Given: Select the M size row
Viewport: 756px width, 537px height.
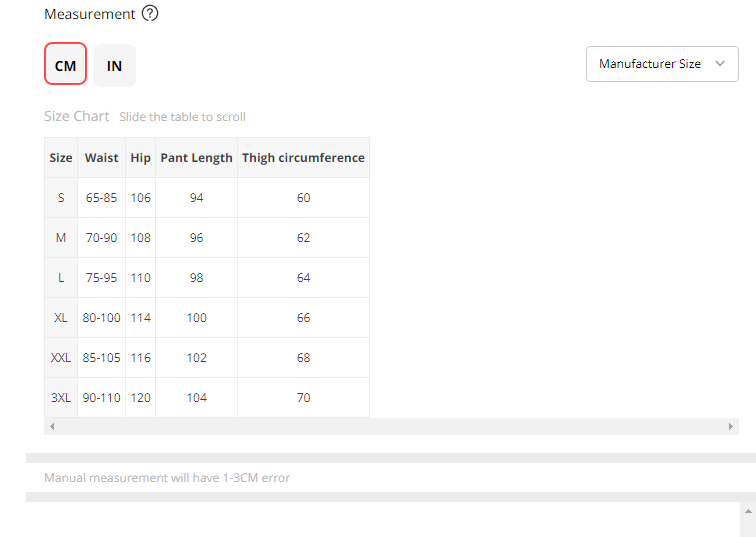Looking at the screenshot, I should tap(61, 238).
